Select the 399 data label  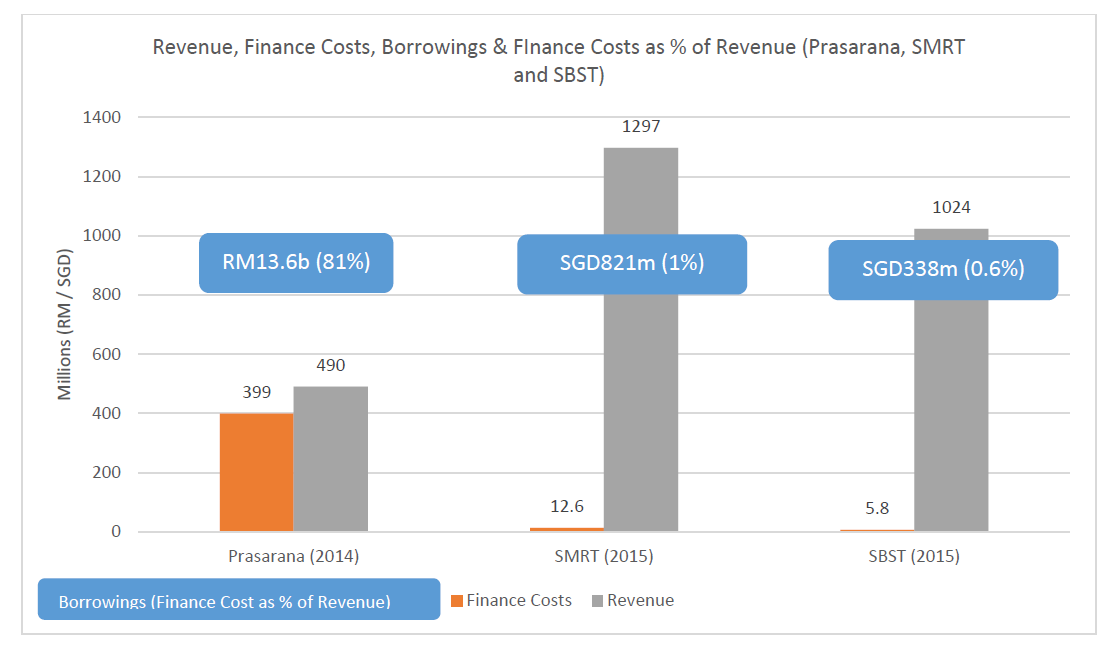[257, 392]
